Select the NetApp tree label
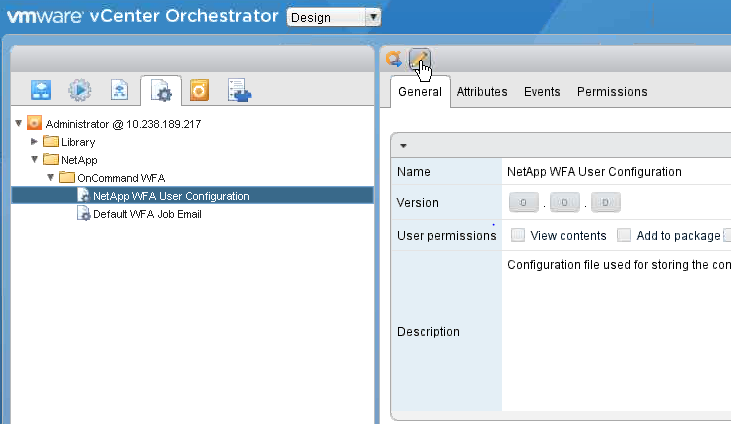This screenshot has height=424, width=731. (x=79, y=160)
